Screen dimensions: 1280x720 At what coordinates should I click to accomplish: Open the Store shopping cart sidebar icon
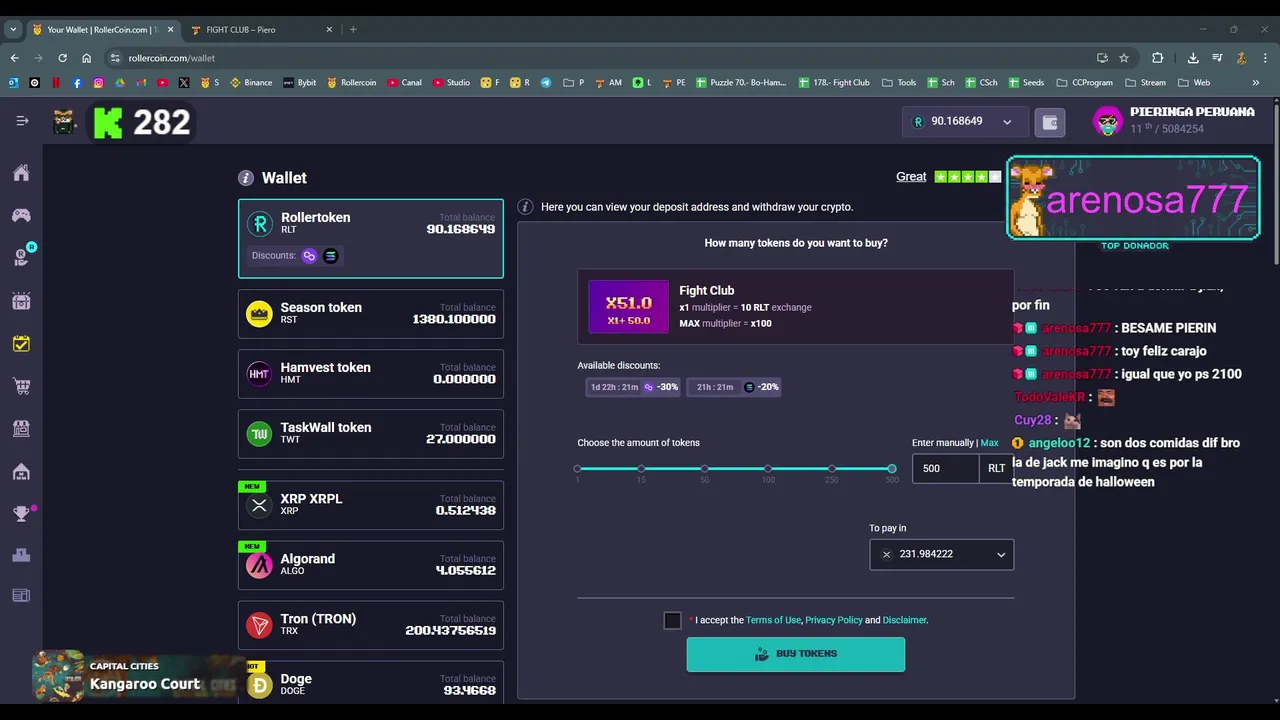21,386
